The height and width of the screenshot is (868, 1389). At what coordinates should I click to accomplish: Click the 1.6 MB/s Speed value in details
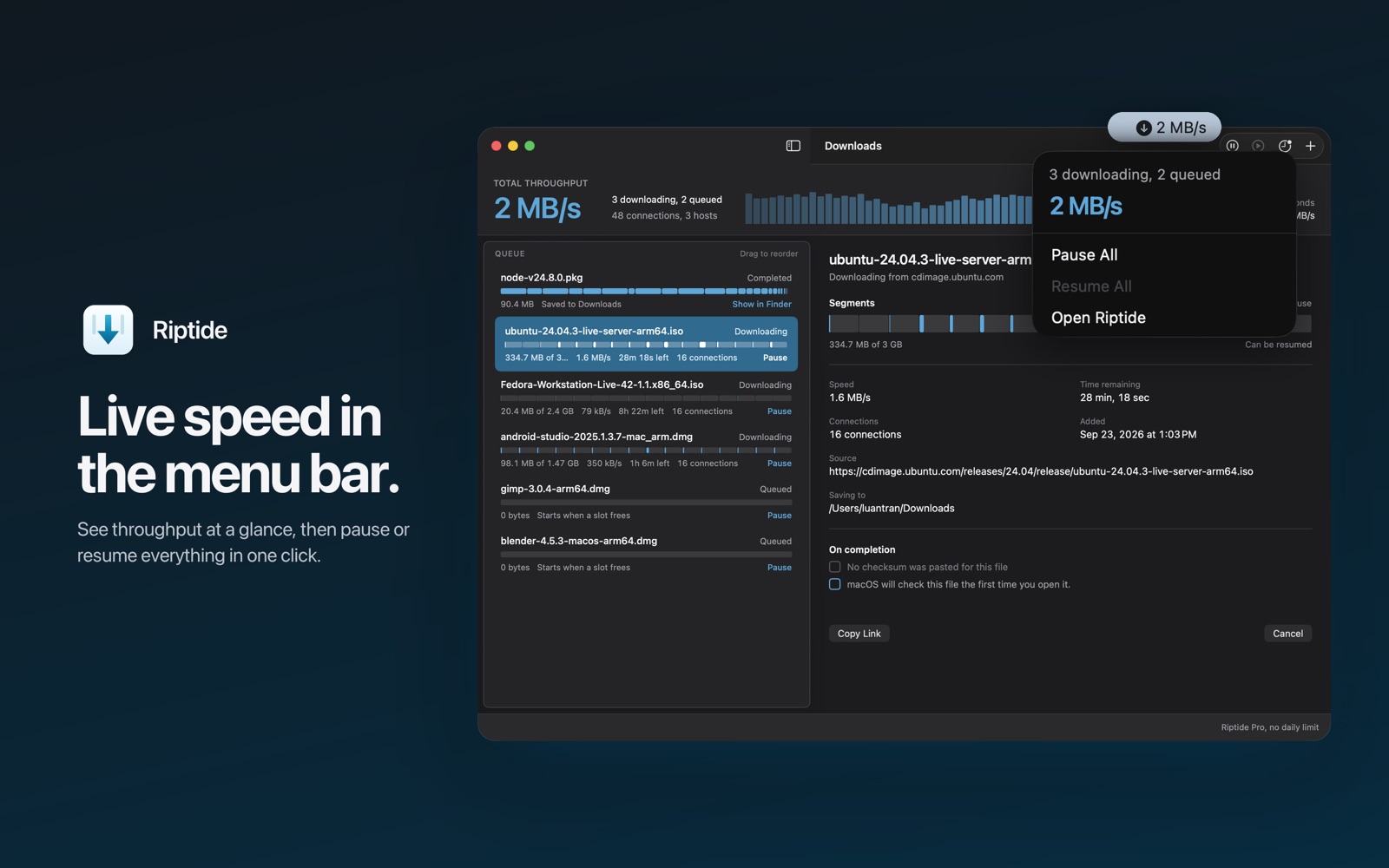(850, 398)
